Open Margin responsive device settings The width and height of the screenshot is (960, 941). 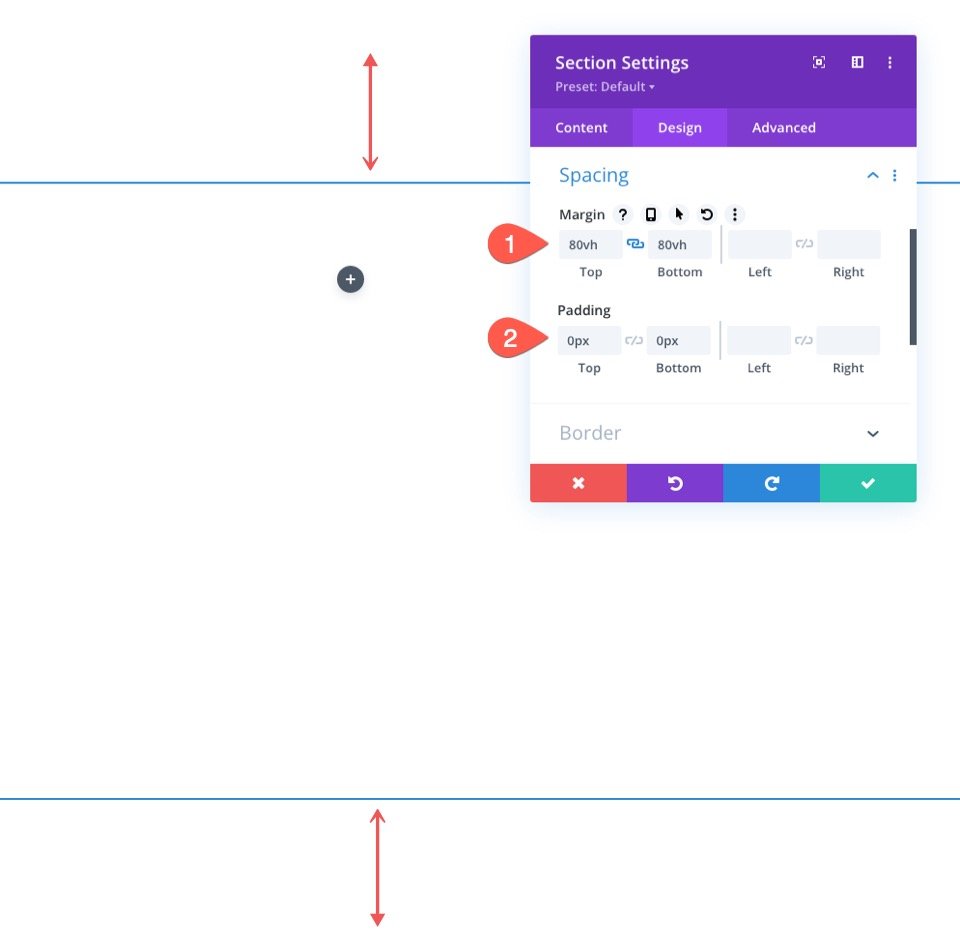pos(651,214)
